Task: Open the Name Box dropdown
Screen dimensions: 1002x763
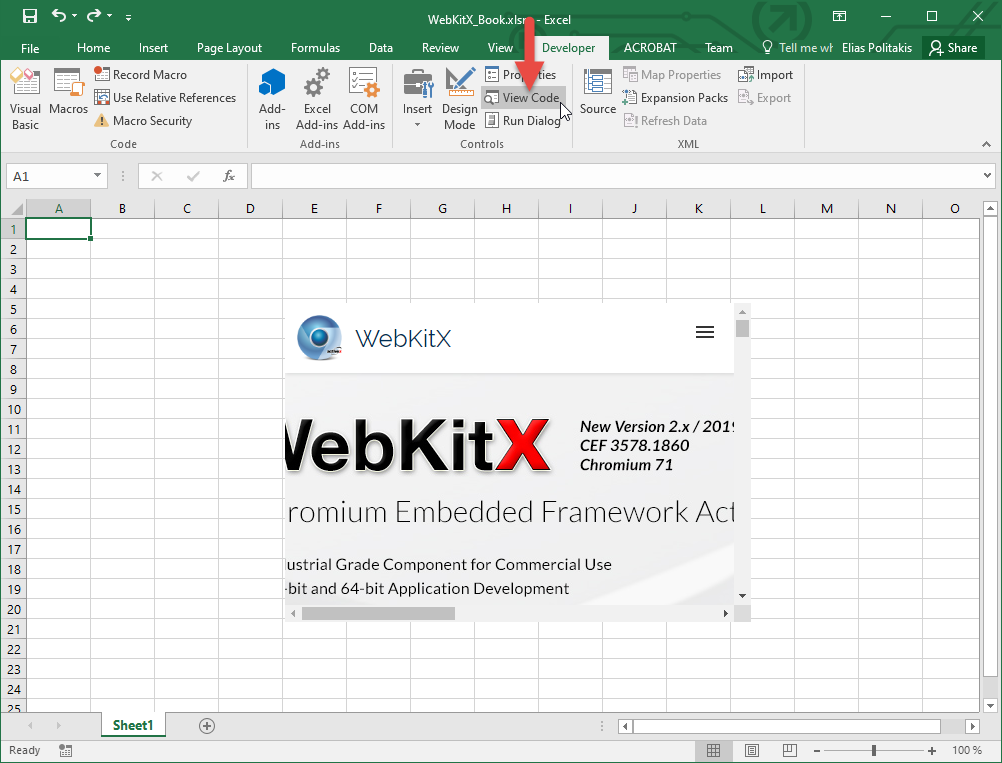Action: point(97,176)
